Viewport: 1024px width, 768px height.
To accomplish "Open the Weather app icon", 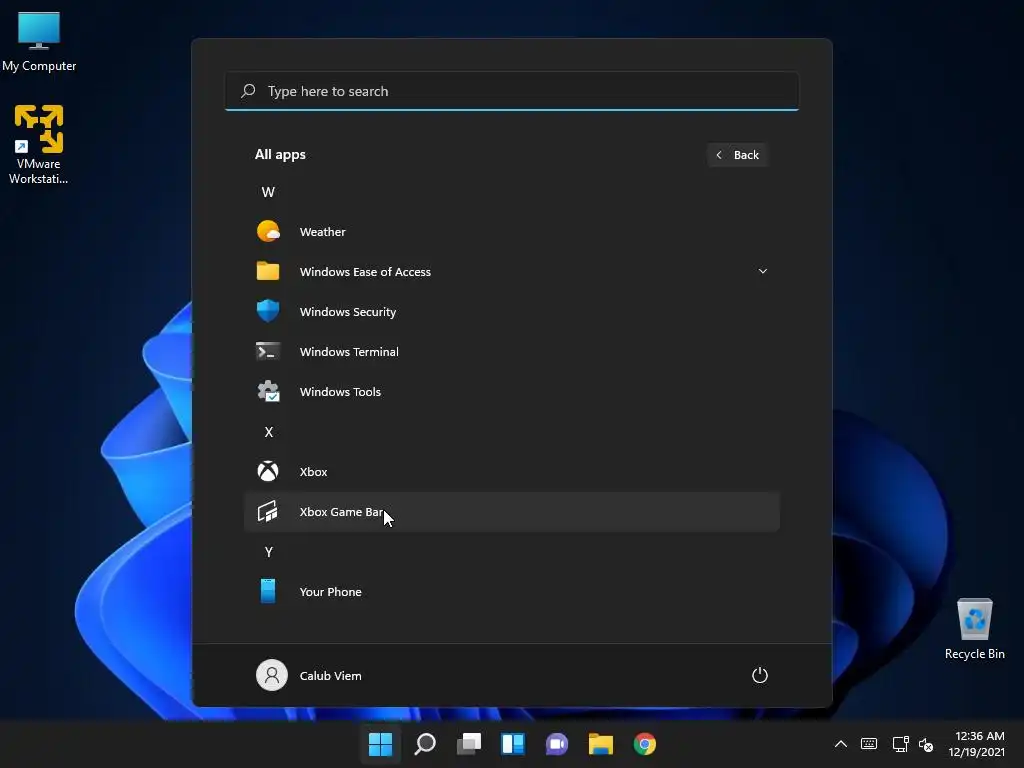I will [x=268, y=231].
